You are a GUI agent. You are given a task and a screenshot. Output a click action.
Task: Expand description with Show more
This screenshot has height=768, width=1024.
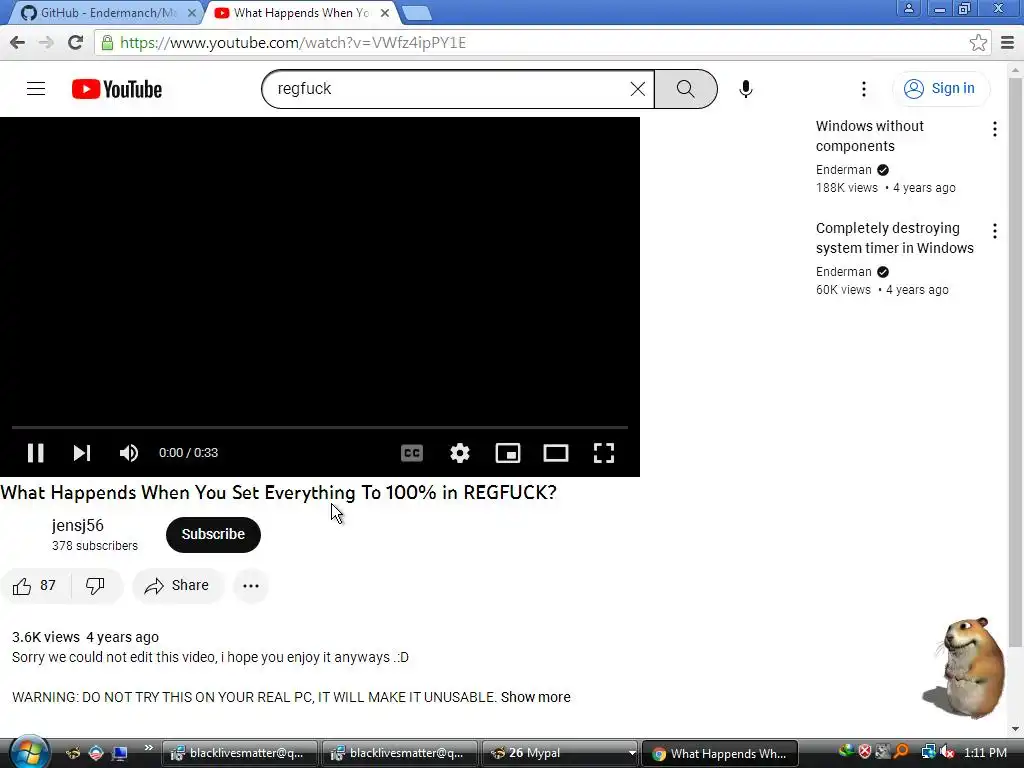coord(536,697)
